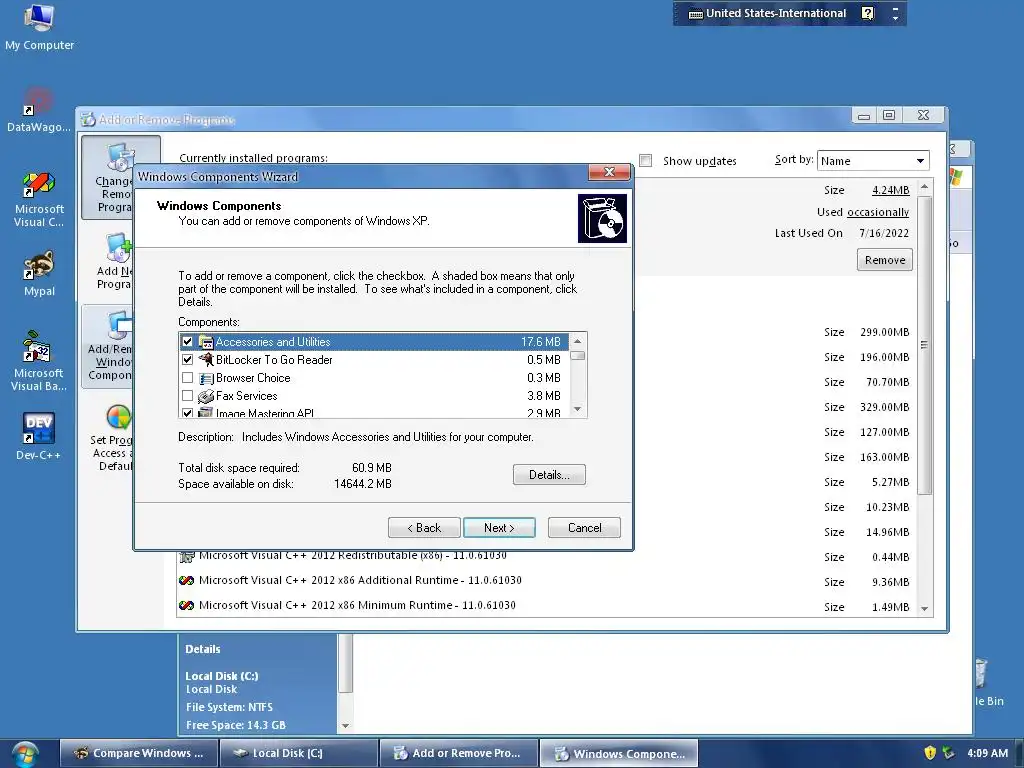Check the Browser Choice checkbox
The image size is (1024, 768).
click(187, 377)
